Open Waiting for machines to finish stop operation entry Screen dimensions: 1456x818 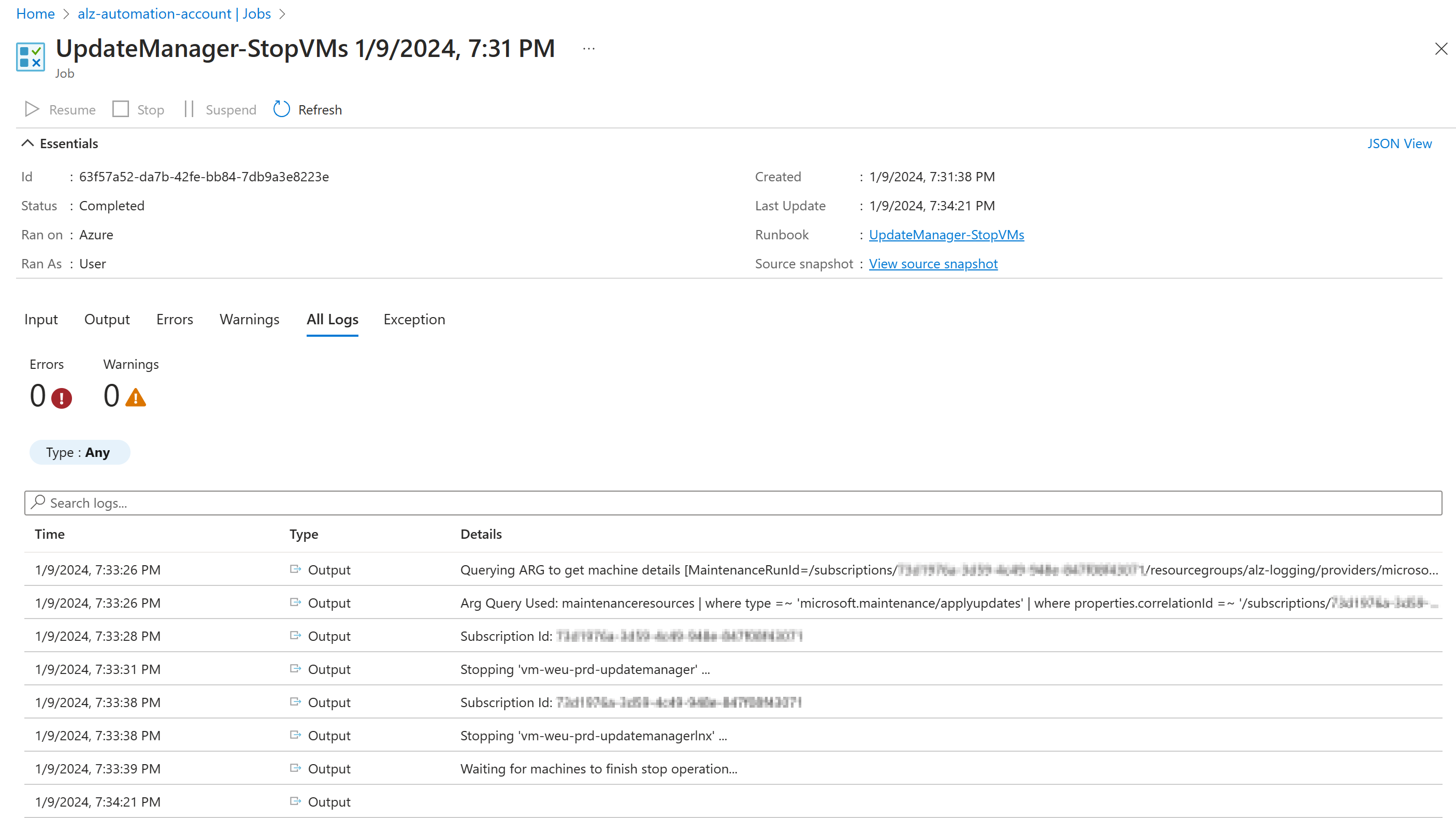click(733, 768)
